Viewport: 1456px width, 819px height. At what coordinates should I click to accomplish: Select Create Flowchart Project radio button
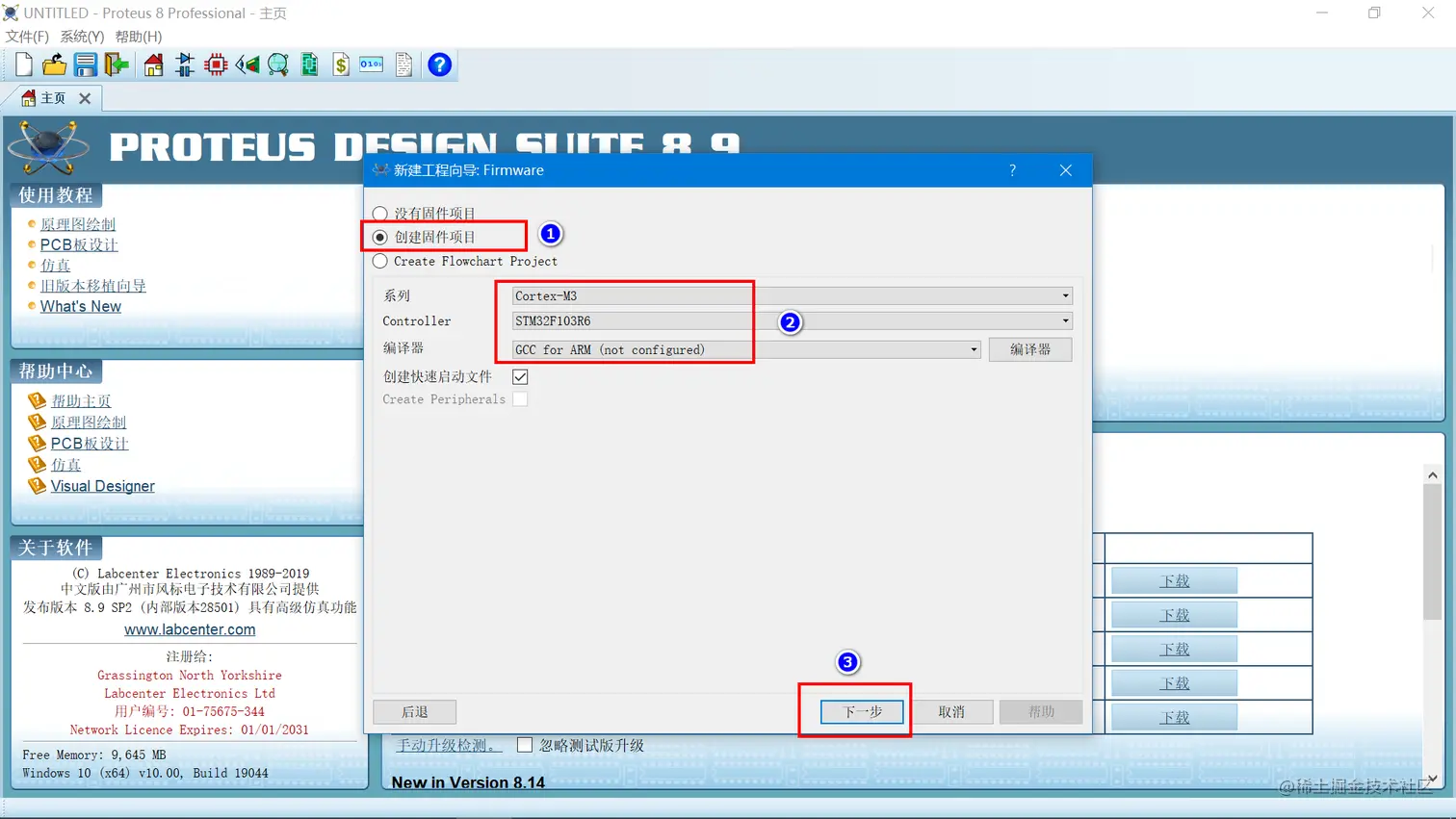pos(380,261)
